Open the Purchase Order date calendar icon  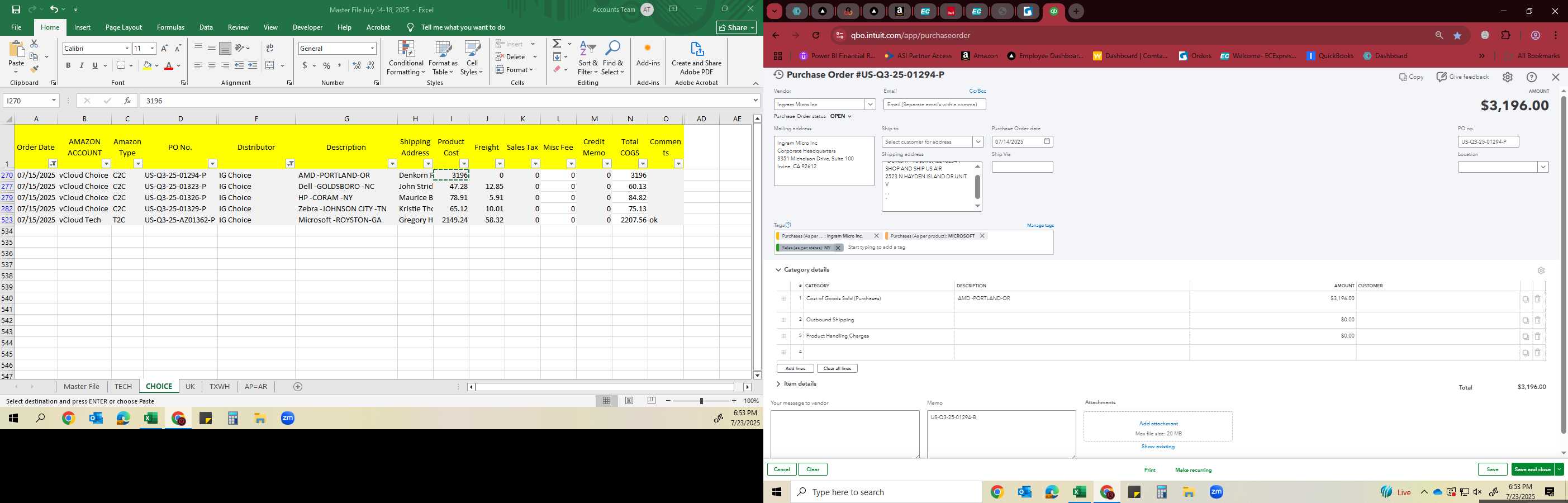pyautogui.click(x=1047, y=141)
